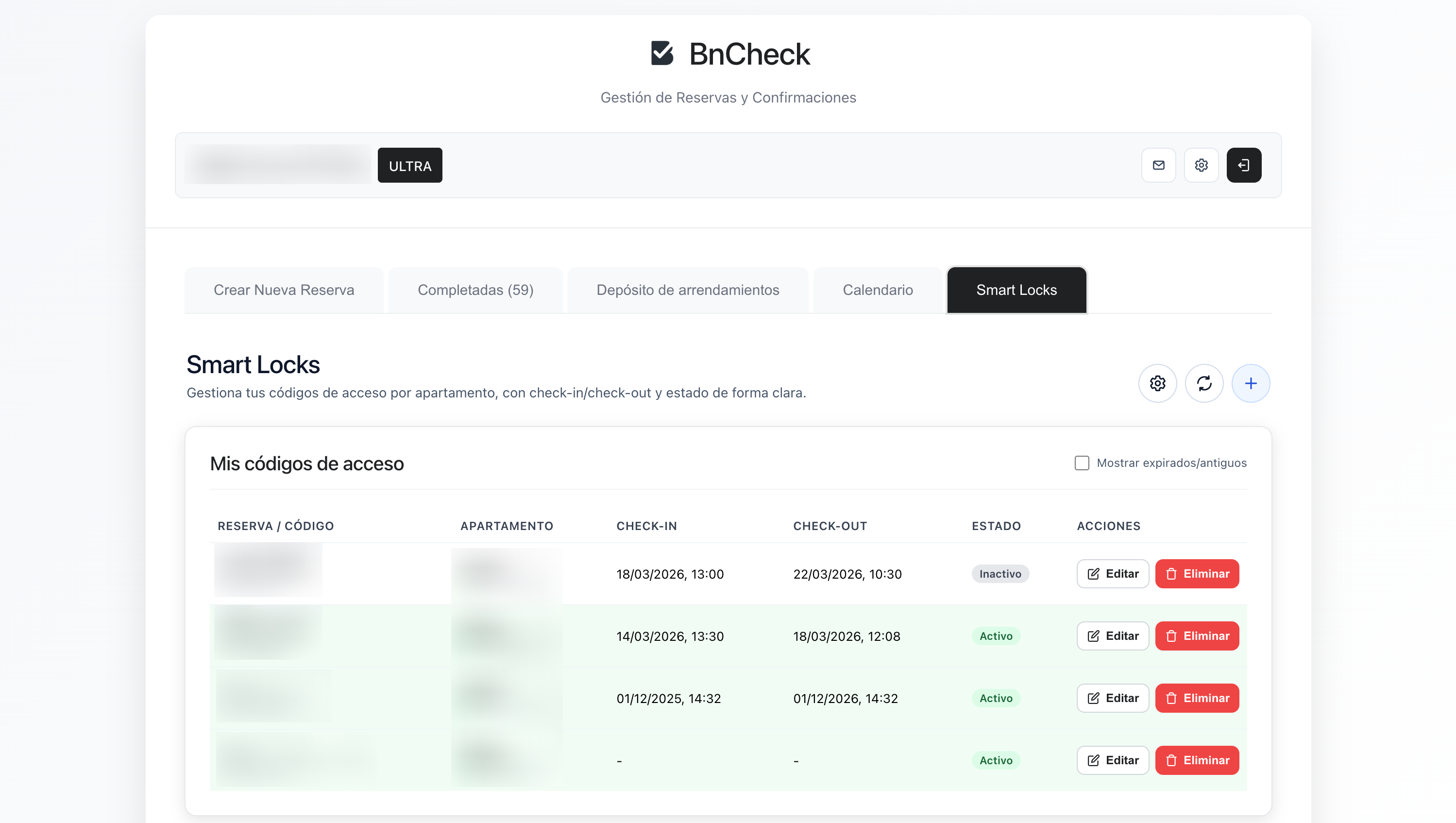This screenshot has height=823, width=1456.
Task: Click the ACCIONES column header
Action: point(1108,526)
